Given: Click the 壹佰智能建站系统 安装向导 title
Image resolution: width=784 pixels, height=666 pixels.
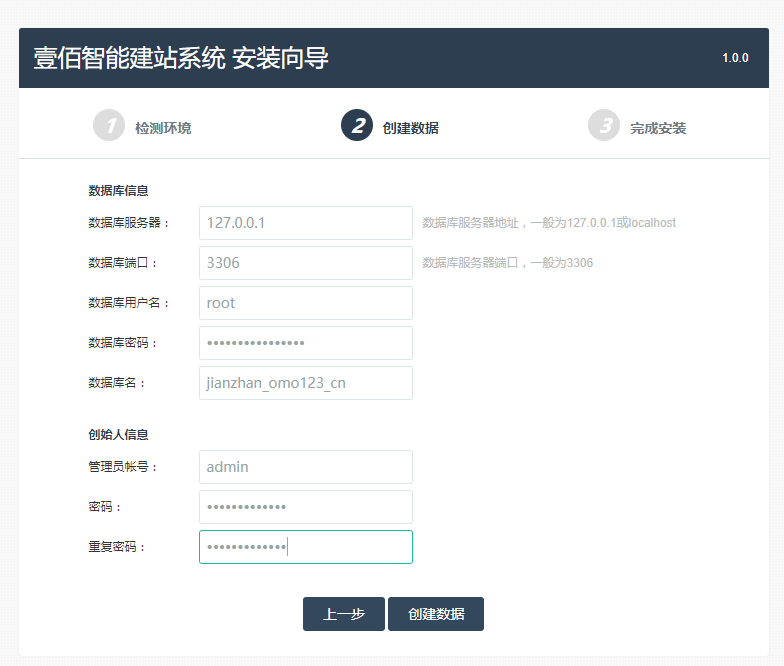Looking at the screenshot, I should coord(181,58).
